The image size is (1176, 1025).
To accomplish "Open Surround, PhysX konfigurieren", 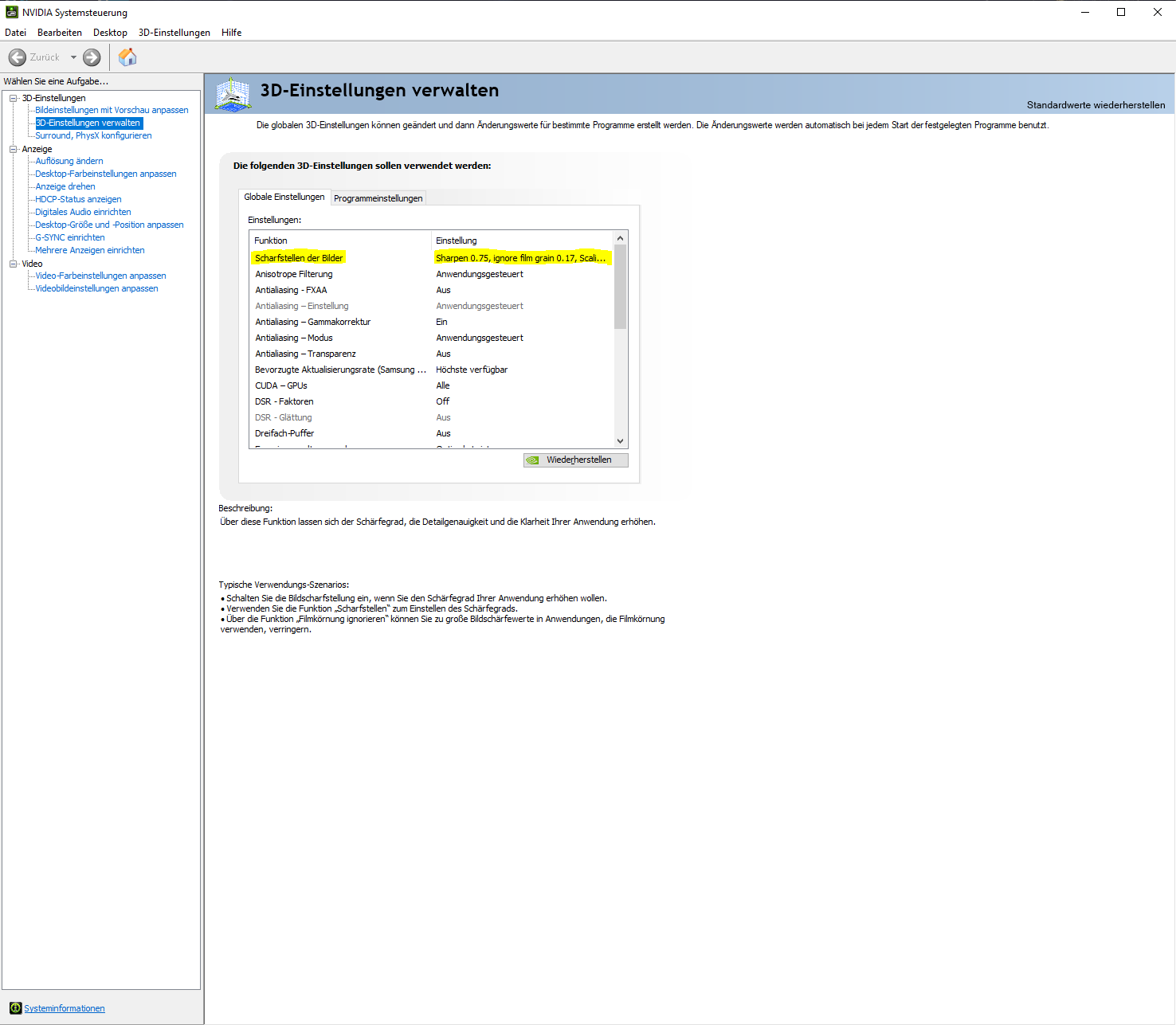I will [94, 135].
